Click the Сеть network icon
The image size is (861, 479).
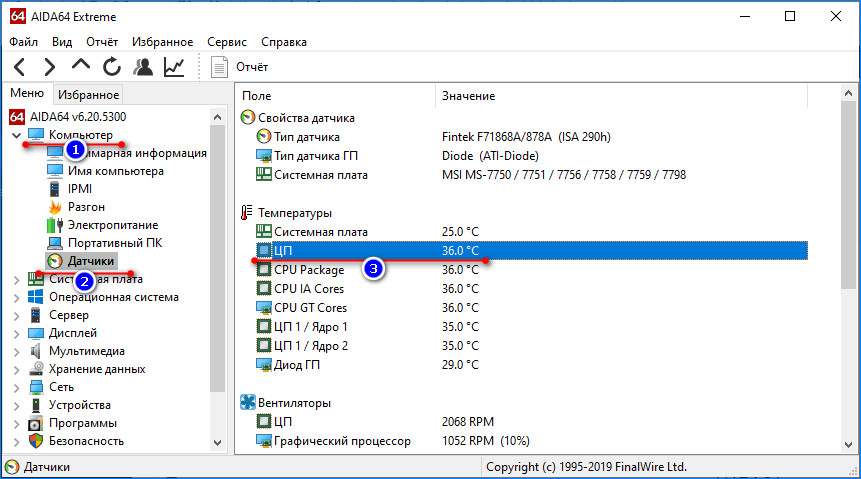36,387
